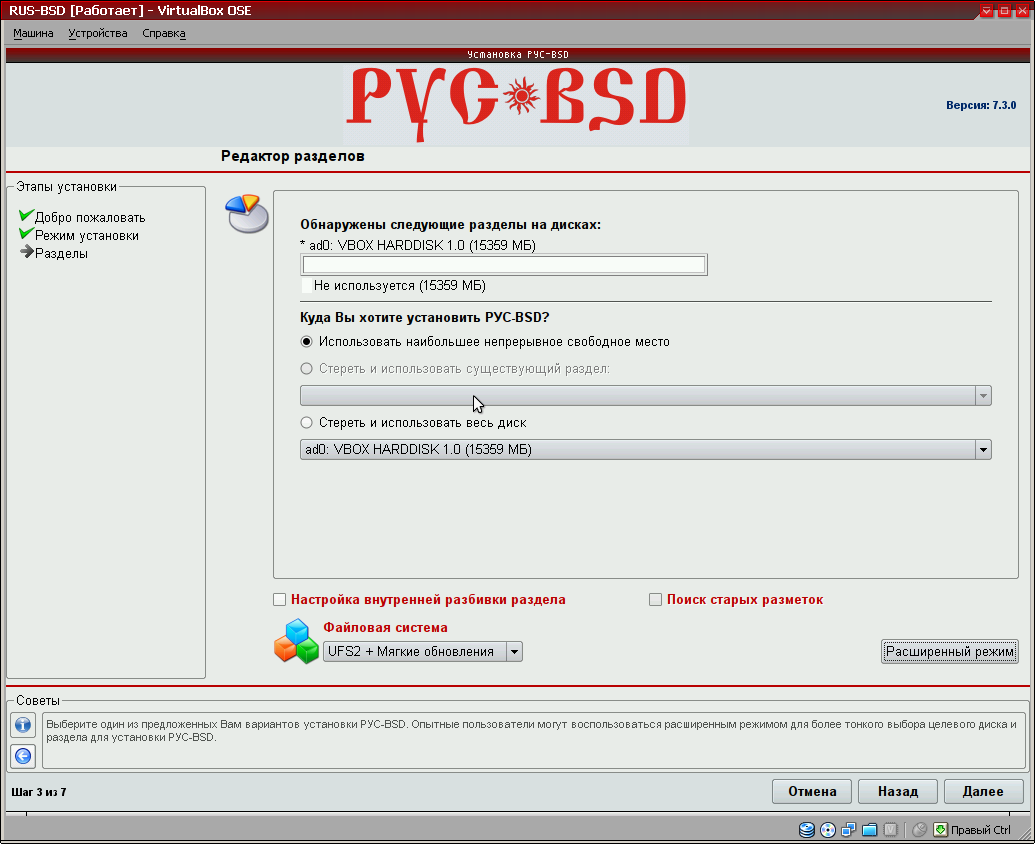1035x844 pixels.
Task: Select 'Стереть и использовать весь диск' radio
Action: (306, 423)
